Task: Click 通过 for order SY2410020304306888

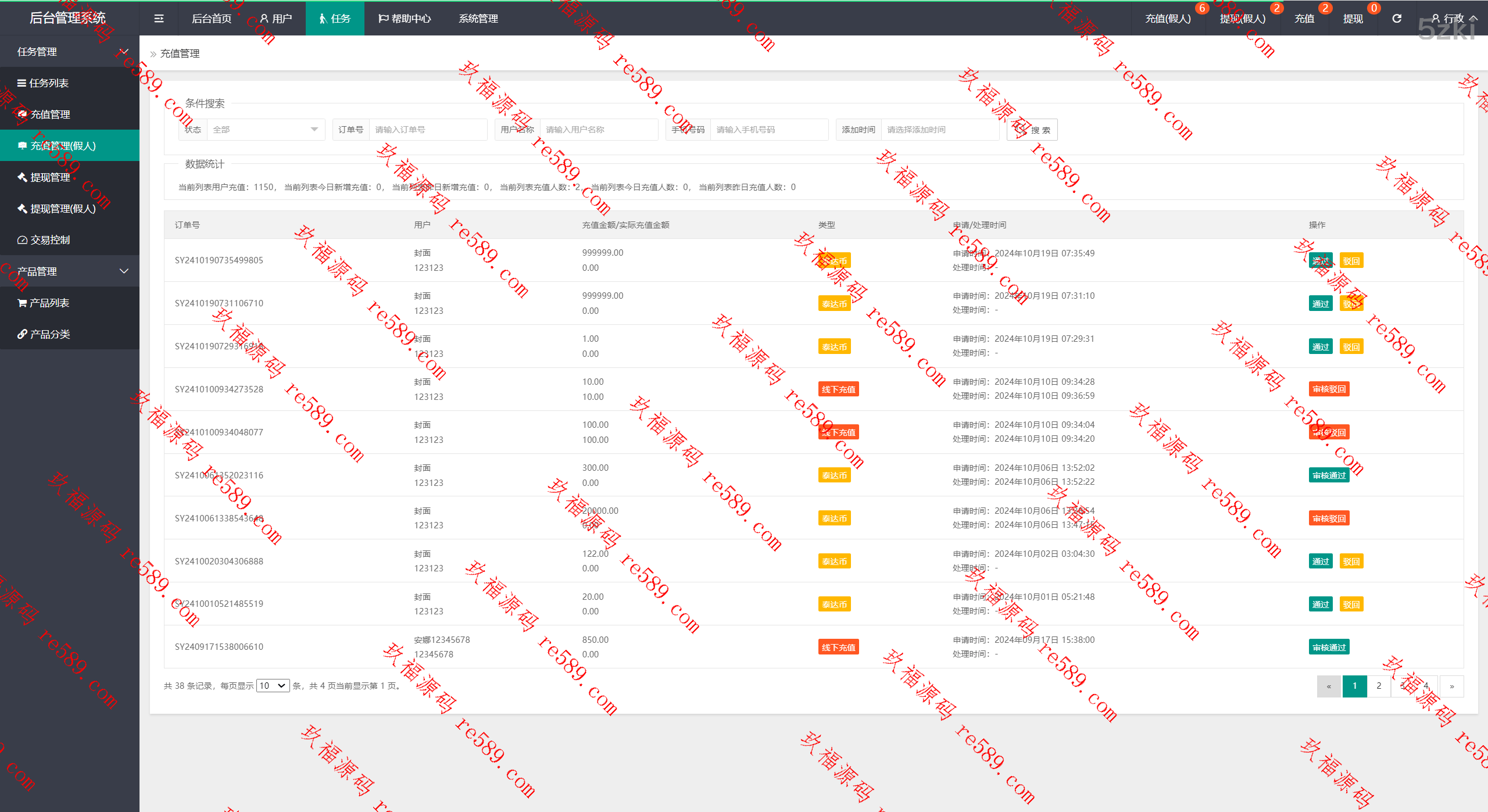Action: pyautogui.click(x=1320, y=561)
